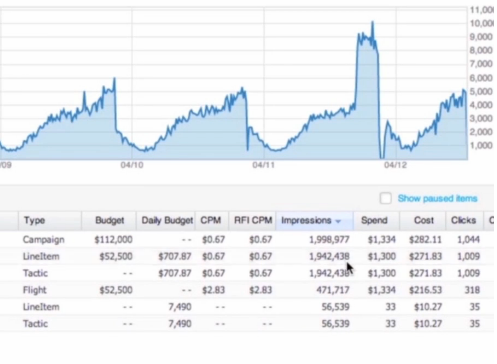Image resolution: width=497 pixels, height=364 pixels.
Task: Click the $112,000 budget value
Action: tap(113, 240)
